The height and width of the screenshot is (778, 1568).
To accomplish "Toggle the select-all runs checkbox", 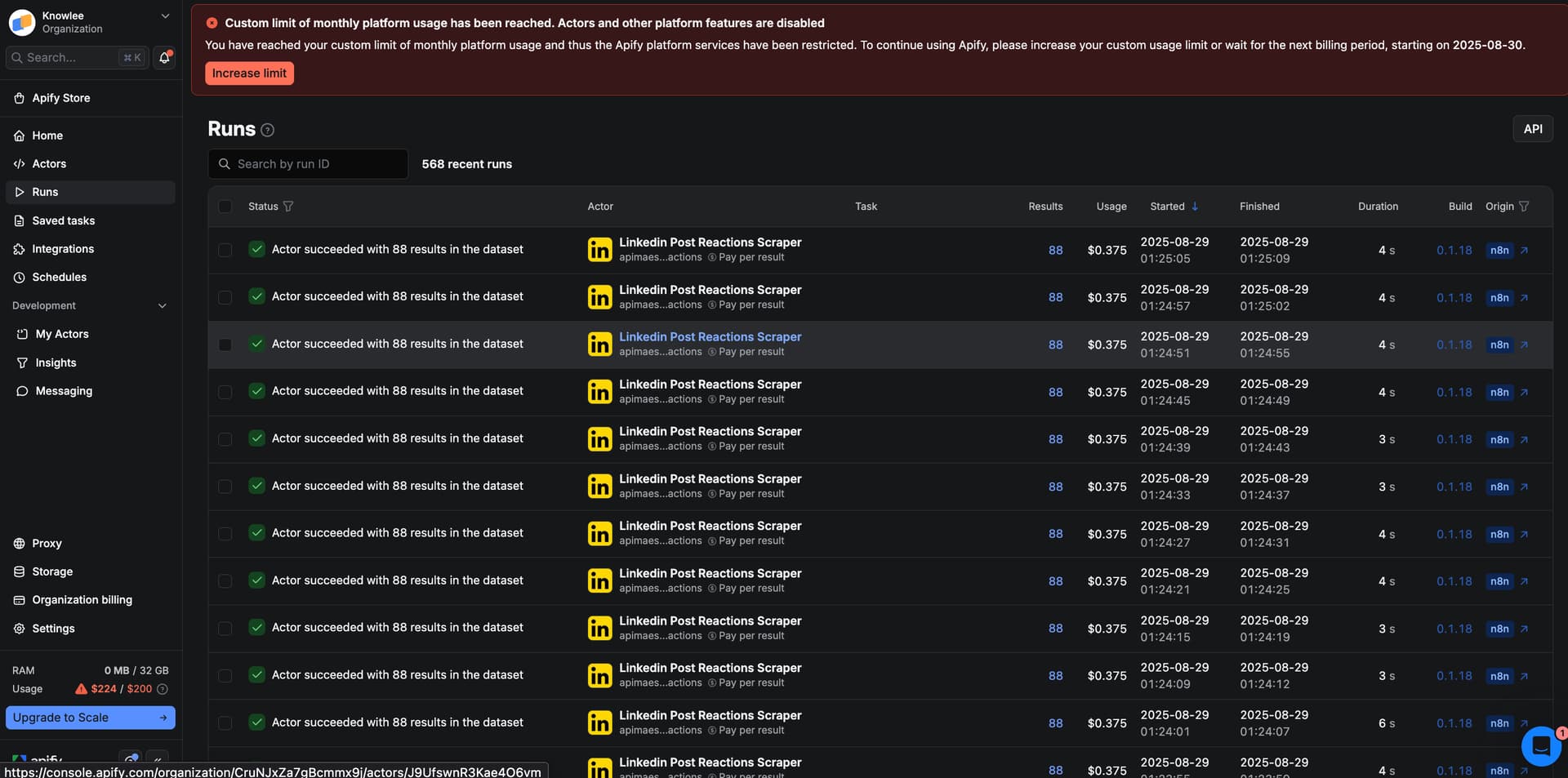I will [x=225, y=207].
